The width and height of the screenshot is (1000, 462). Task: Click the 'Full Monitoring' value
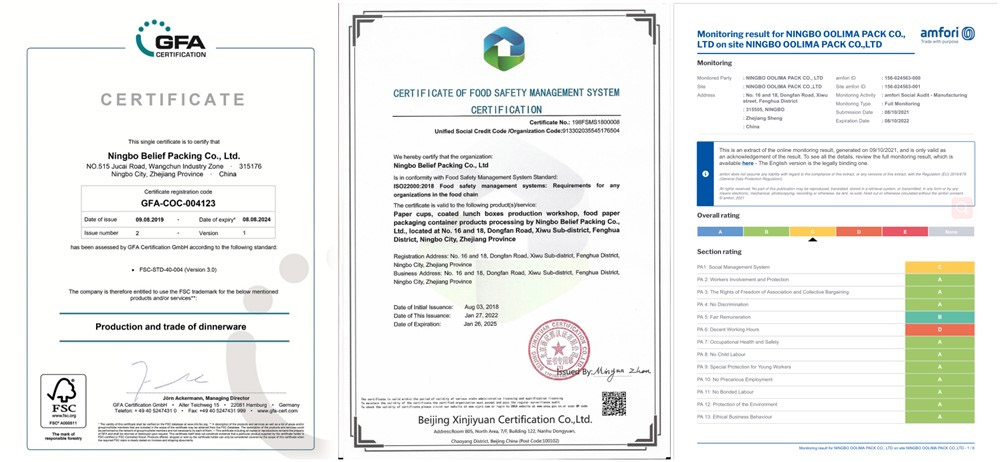(x=901, y=103)
